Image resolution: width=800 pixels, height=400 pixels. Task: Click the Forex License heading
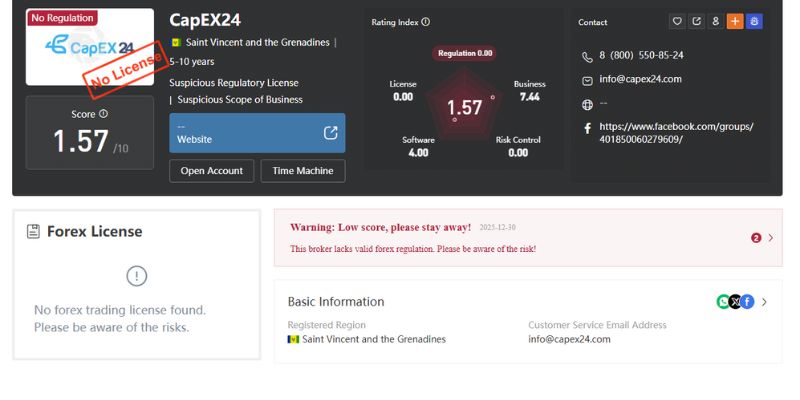point(94,232)
